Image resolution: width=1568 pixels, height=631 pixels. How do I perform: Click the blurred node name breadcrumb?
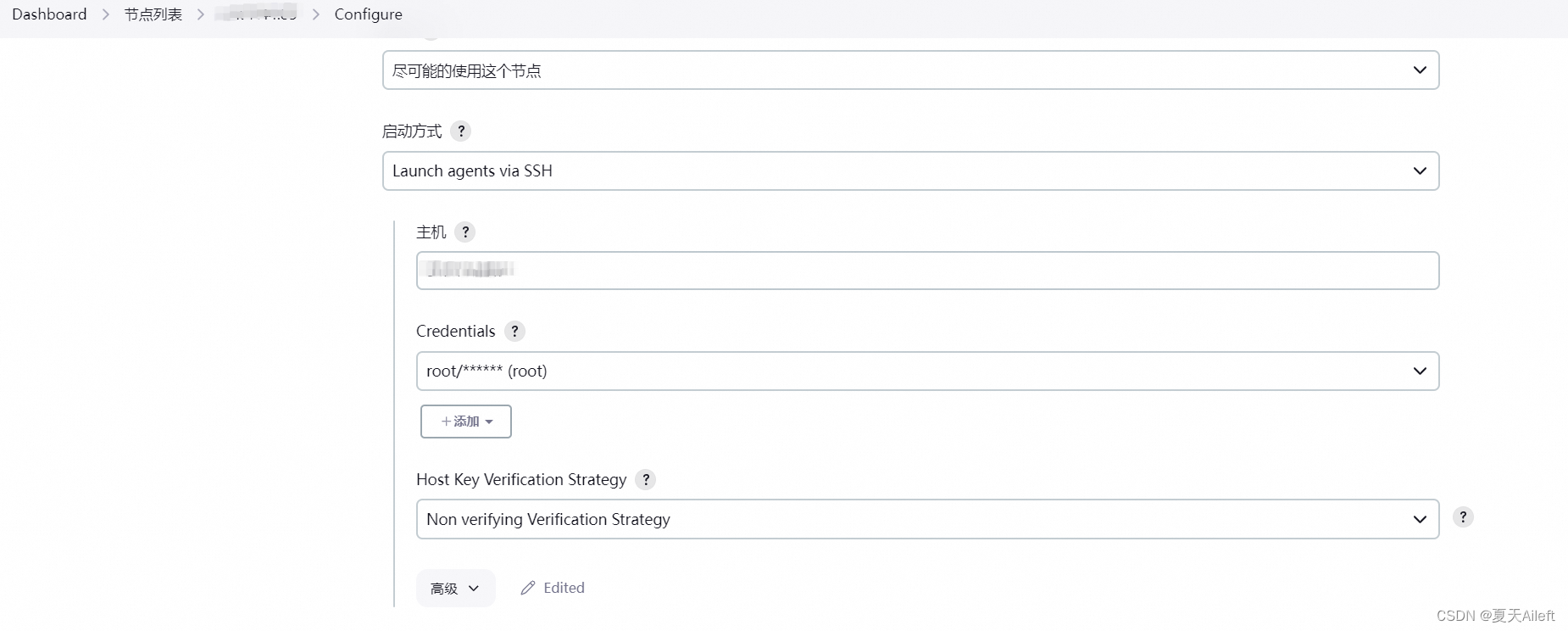256,14
